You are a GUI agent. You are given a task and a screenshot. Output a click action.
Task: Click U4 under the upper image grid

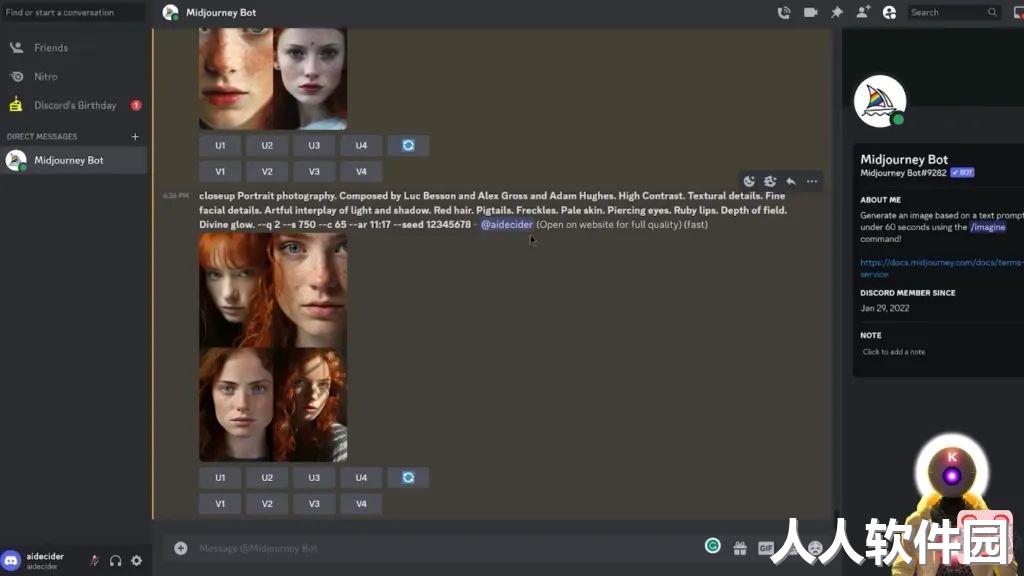coord(361,146)
